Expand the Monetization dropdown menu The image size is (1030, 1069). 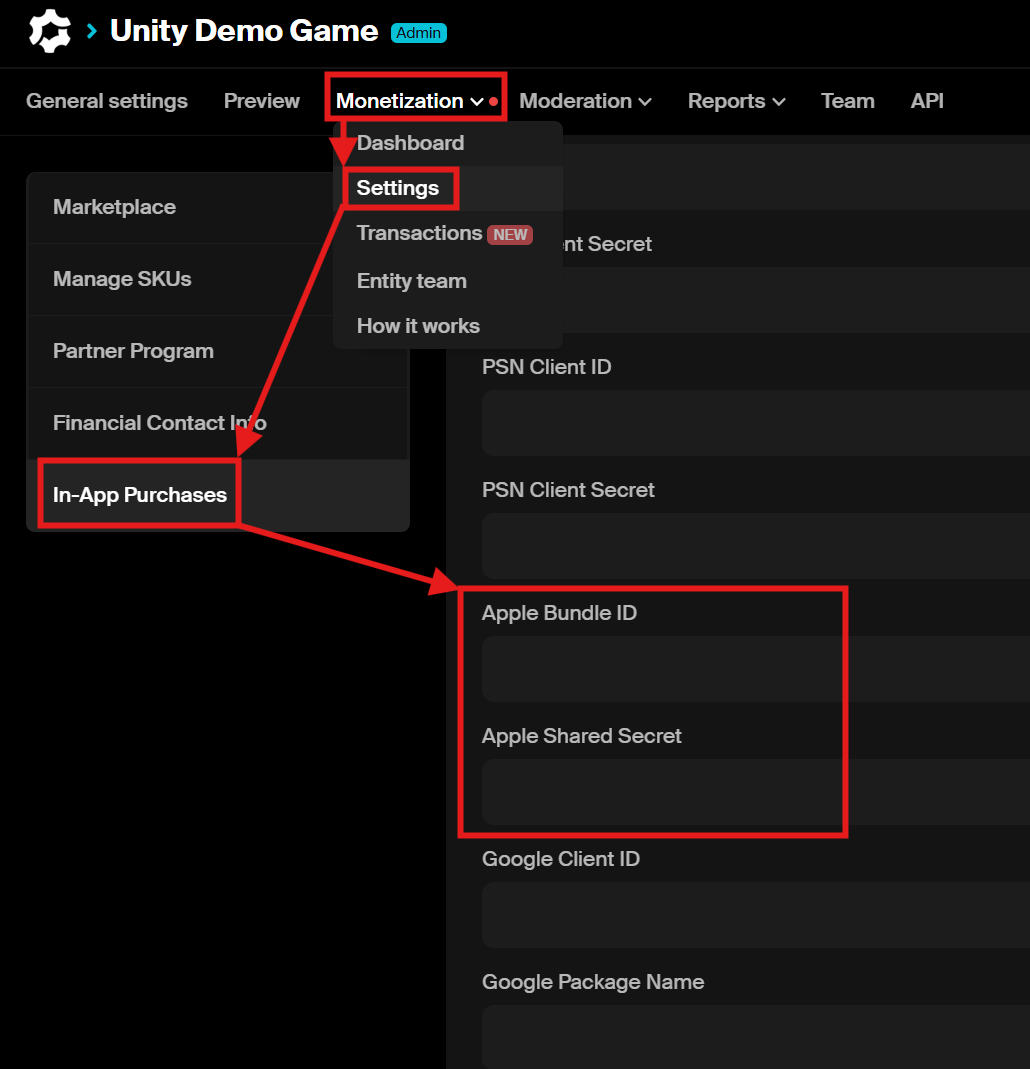click(x=410, y=101)
